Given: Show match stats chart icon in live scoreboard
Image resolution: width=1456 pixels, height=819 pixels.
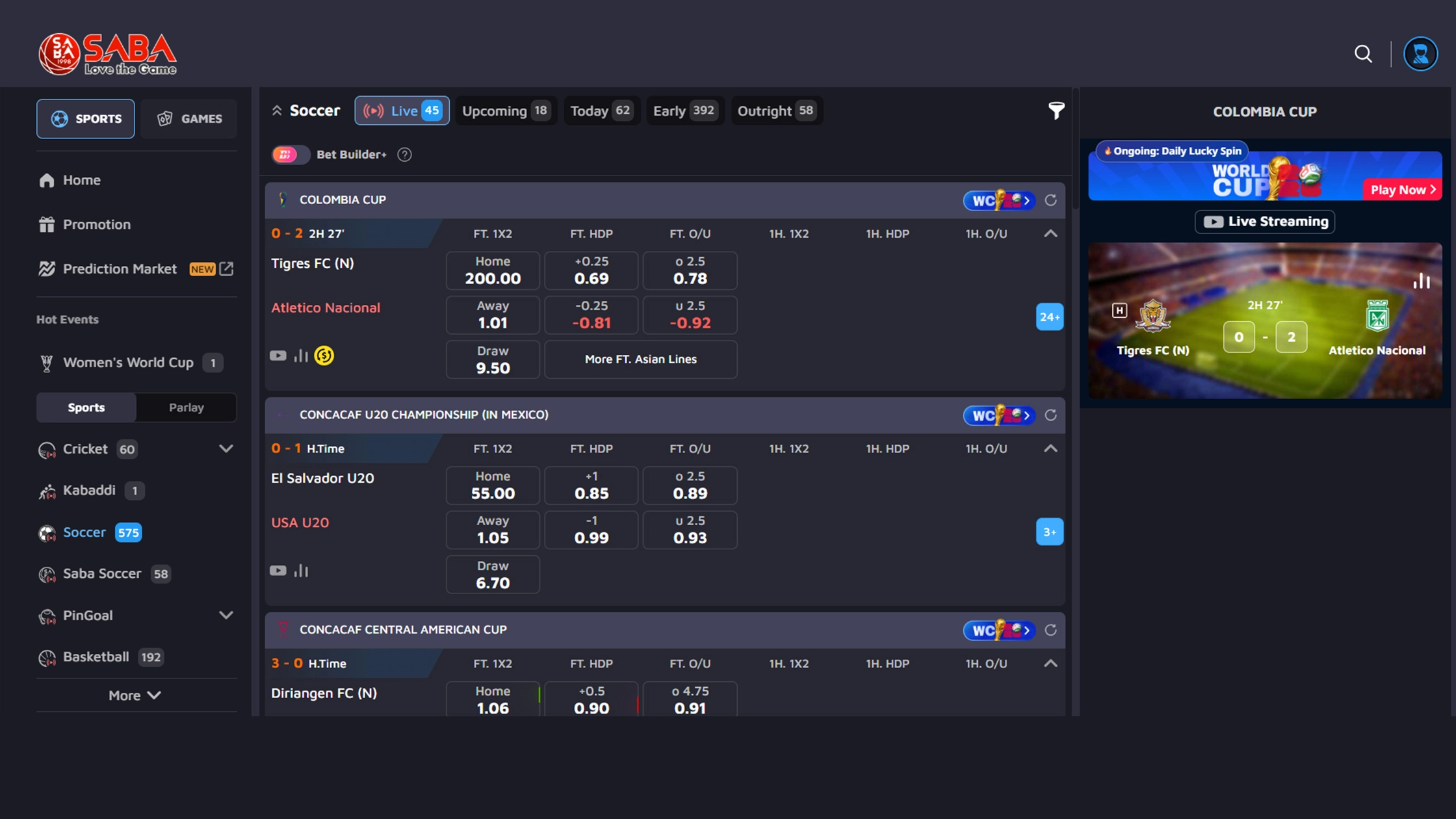Looking at the screenshot, I should click(x=1422, y=281).
